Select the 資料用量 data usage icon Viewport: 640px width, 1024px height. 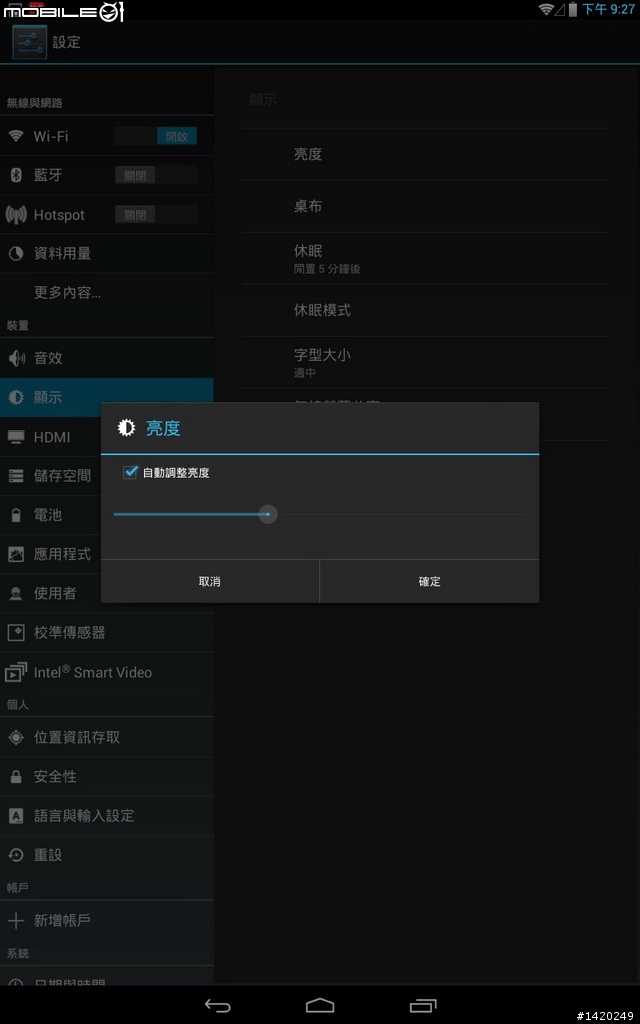(16, 253)
